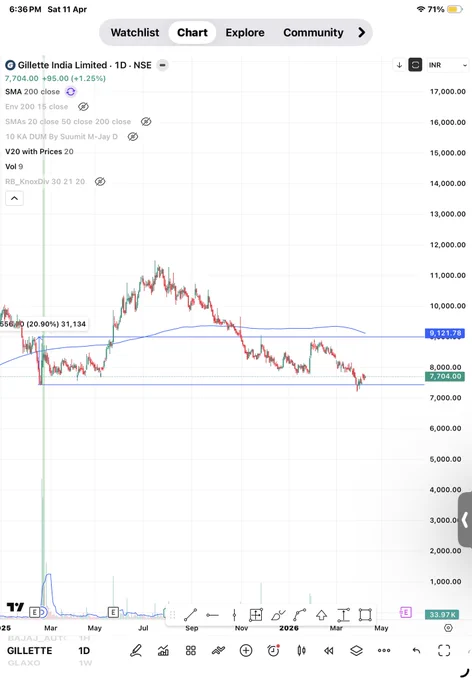Image resolution: width=472 pixels, height=680 pixels.
Task: Show more tabs with right chevron
Action: coord(361,33)
